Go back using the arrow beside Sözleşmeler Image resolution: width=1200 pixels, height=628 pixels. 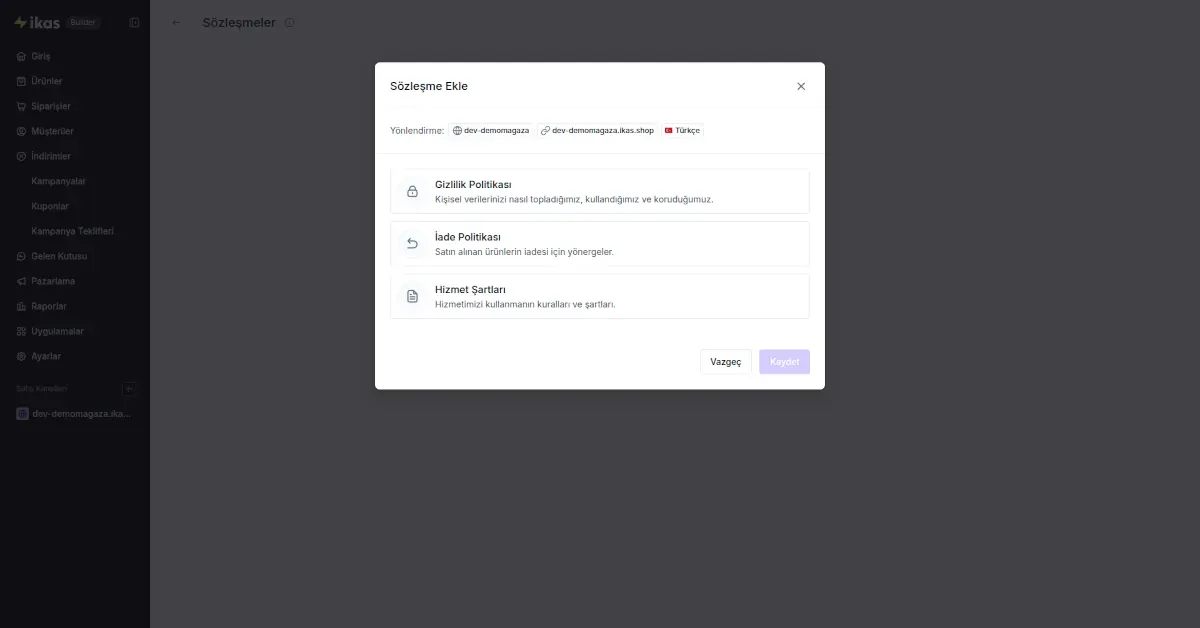tap(176, 22)
